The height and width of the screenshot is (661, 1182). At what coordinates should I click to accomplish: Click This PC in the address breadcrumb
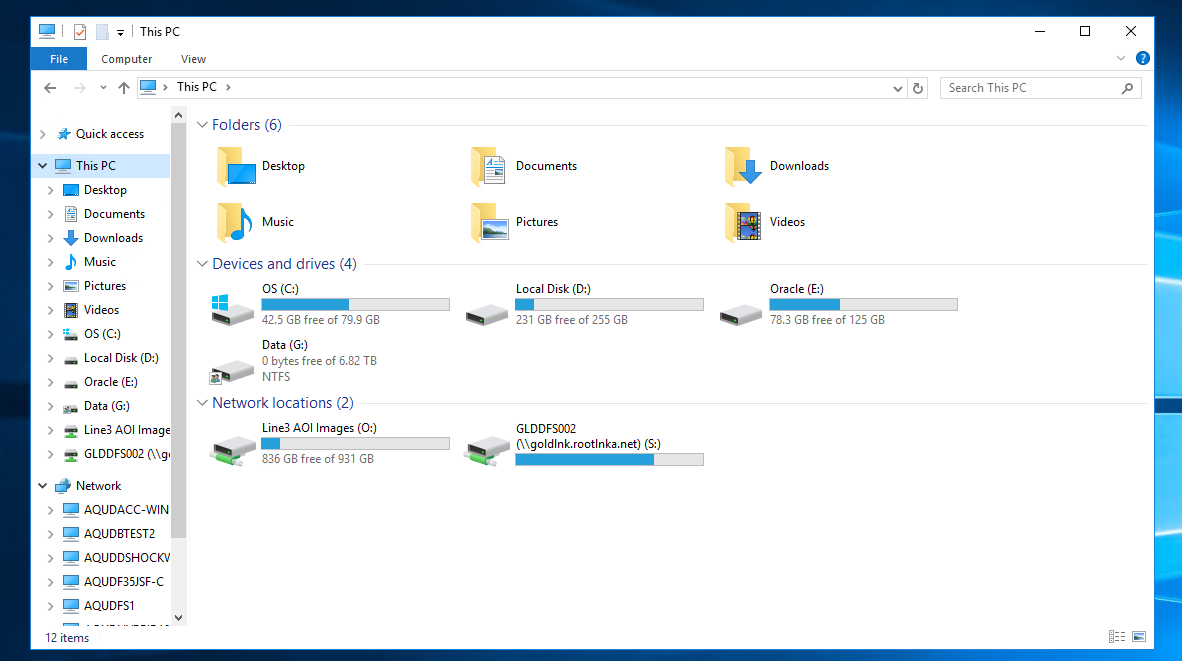point(197,87)
